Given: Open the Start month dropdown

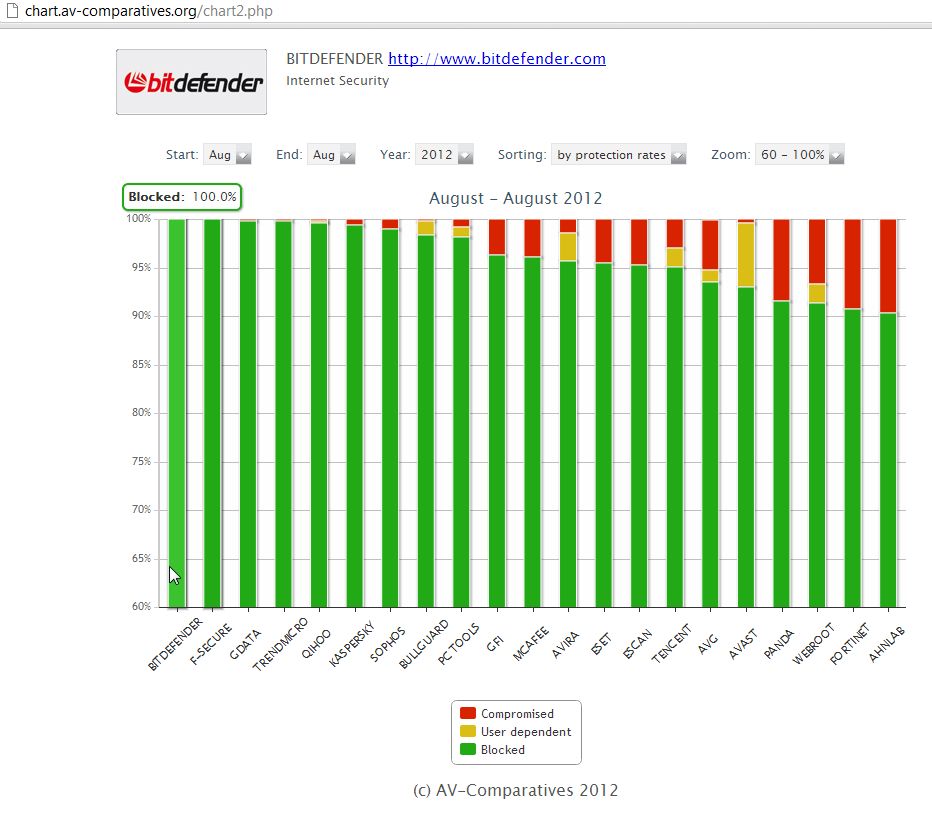Looking at the screenshot, I should (227, 154).
